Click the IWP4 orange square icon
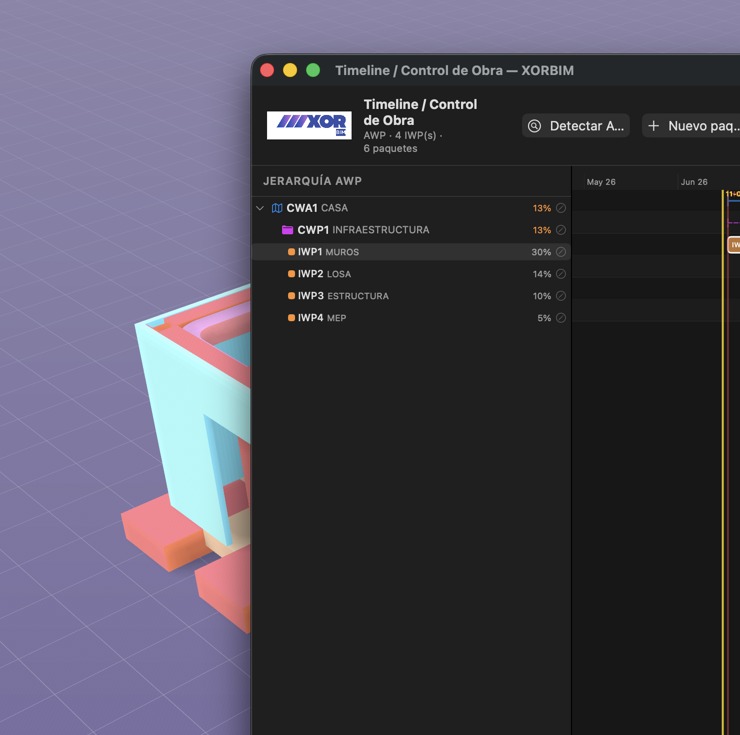740x735 pixels. click(x=291, y=318)
